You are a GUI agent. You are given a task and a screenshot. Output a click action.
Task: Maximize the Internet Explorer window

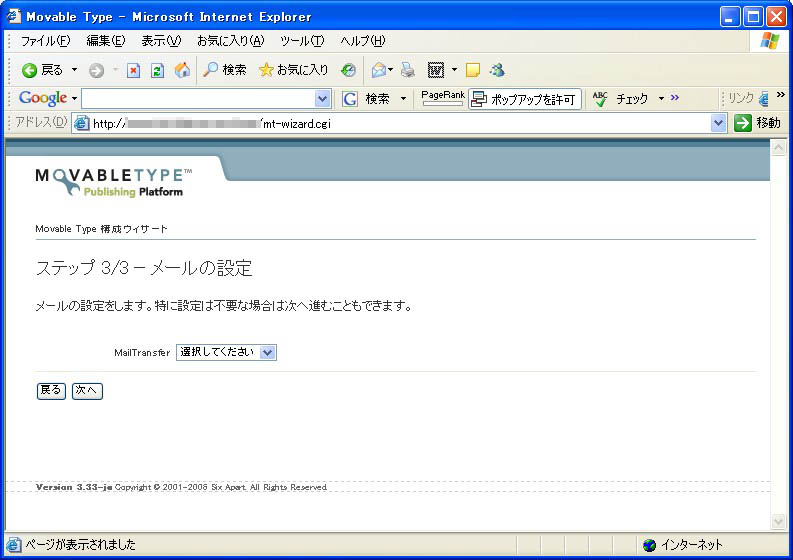click(x=753, y=17)
